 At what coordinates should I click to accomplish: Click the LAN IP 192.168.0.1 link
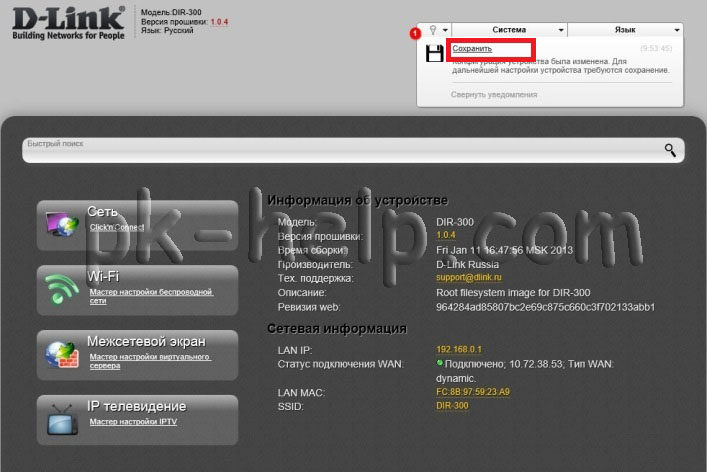459,349
